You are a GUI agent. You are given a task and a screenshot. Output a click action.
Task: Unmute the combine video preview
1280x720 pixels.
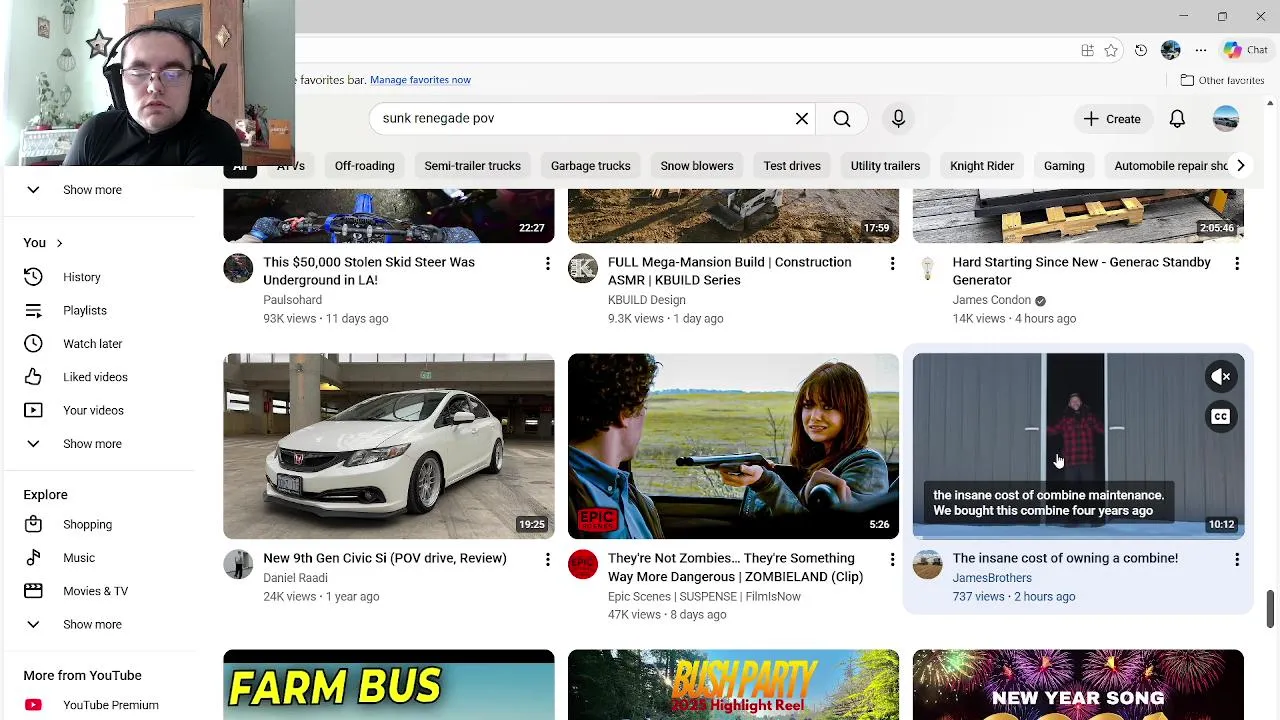[1221, 377]
